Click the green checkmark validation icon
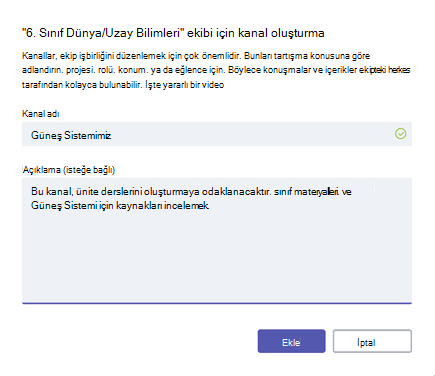Viewport: 435px width, 376px height. (x=400, y=134)
